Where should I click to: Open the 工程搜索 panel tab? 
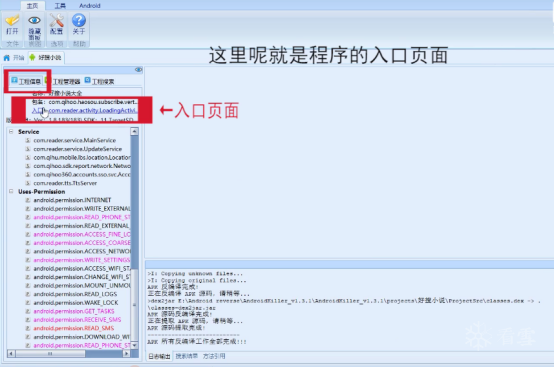coord(100,82)
